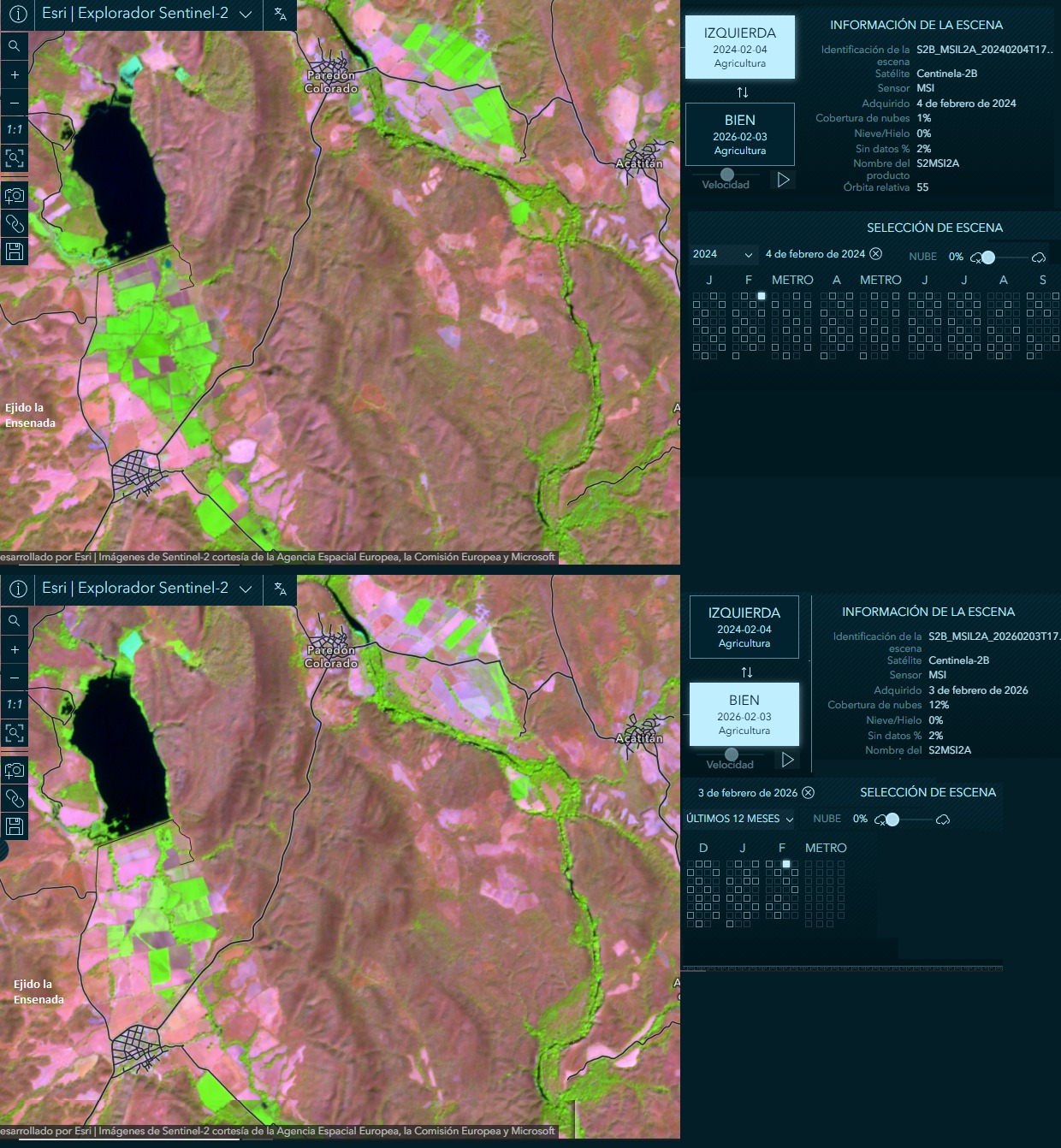Click the screenshot camera icon on top map
This screenshot has width=1061, height=1148.
pos(15,196)
